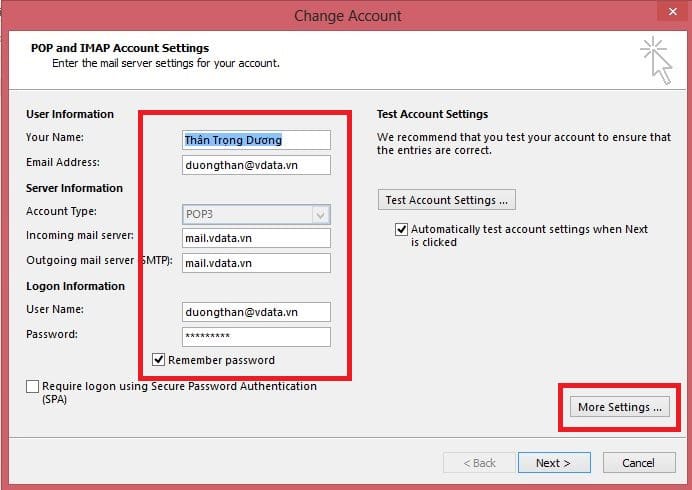The height and width of the screenshot is (490, 692).
Task: Click the Your Name text field
Action: (256, 140)
